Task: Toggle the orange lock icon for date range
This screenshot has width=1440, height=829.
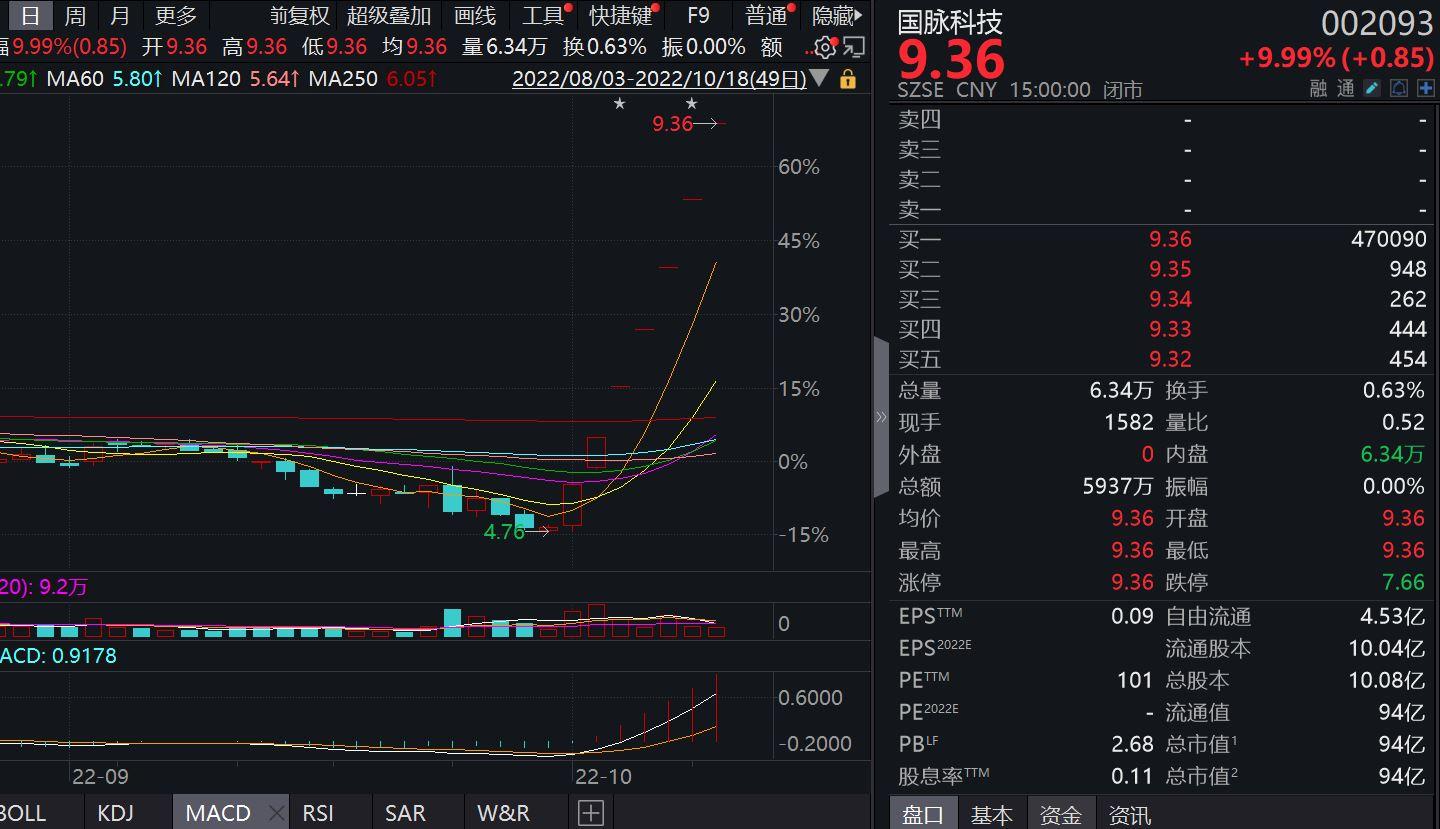Action: point(848,79)
